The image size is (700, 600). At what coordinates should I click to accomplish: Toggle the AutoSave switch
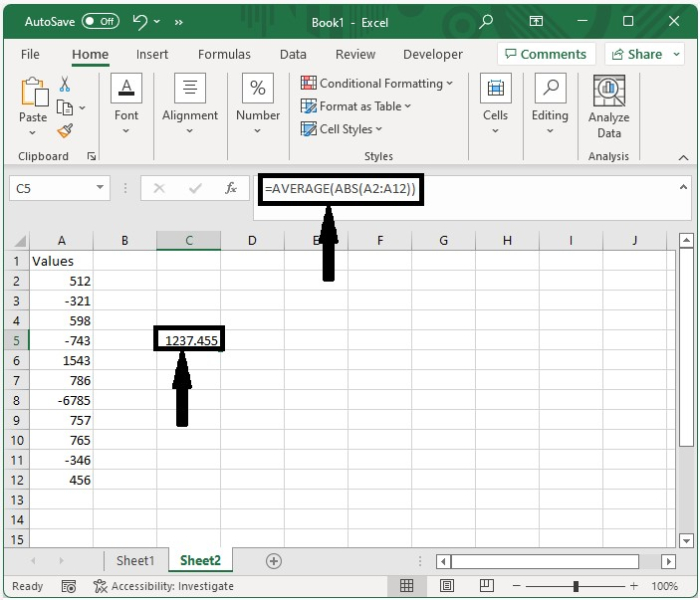tap(100, 21)
